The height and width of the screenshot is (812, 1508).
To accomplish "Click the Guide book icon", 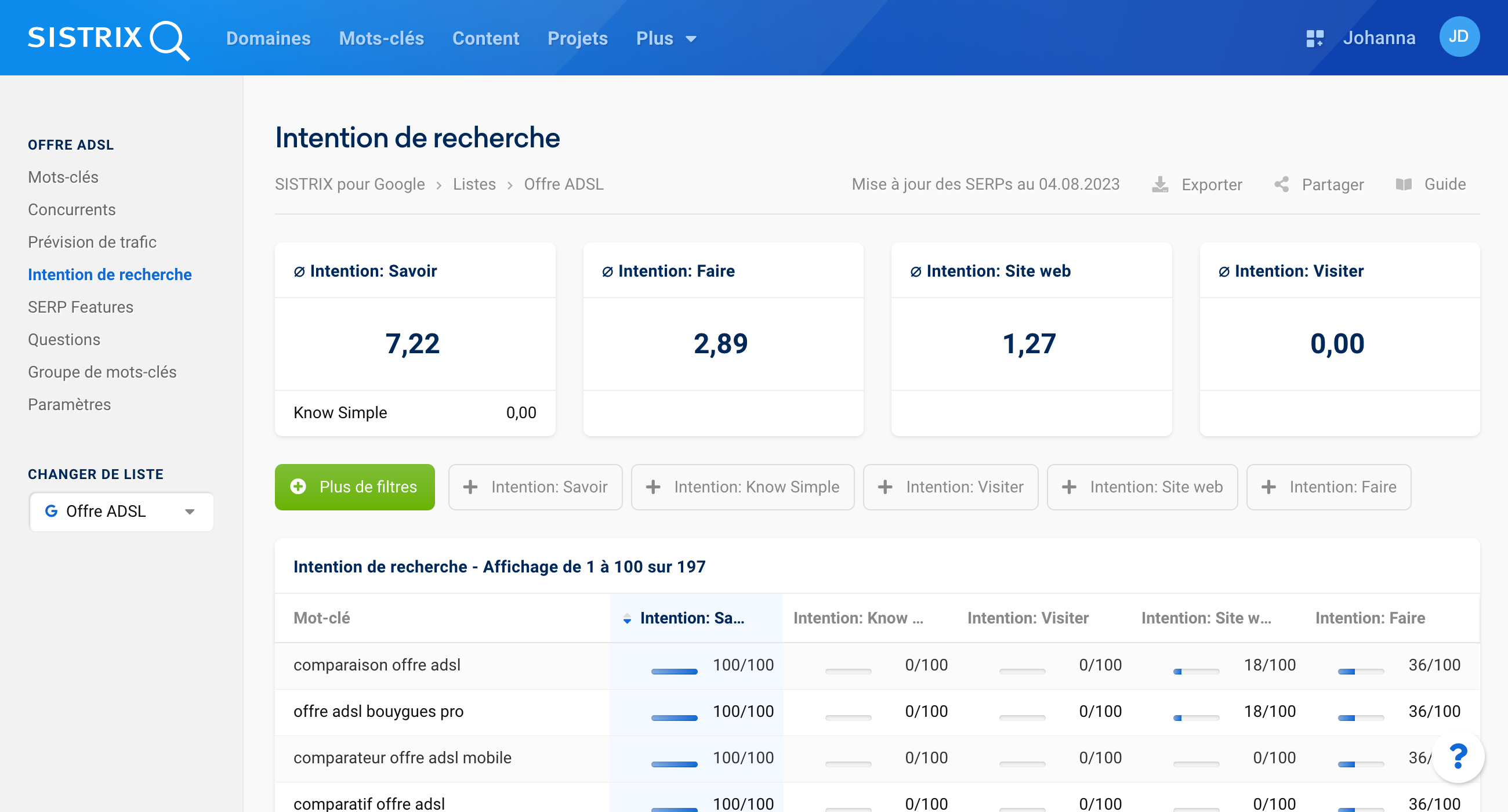I will pos(1403,184).
